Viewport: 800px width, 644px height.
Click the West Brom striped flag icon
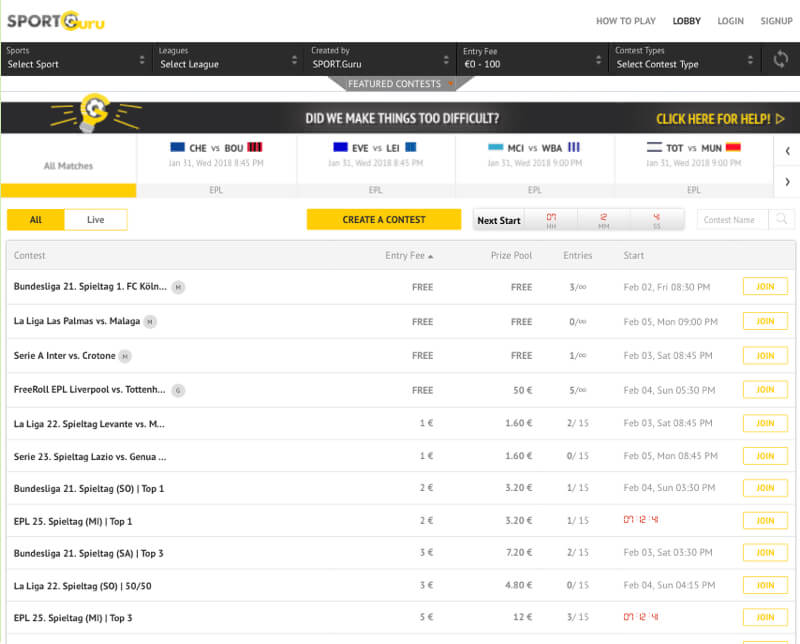point(574,147)
